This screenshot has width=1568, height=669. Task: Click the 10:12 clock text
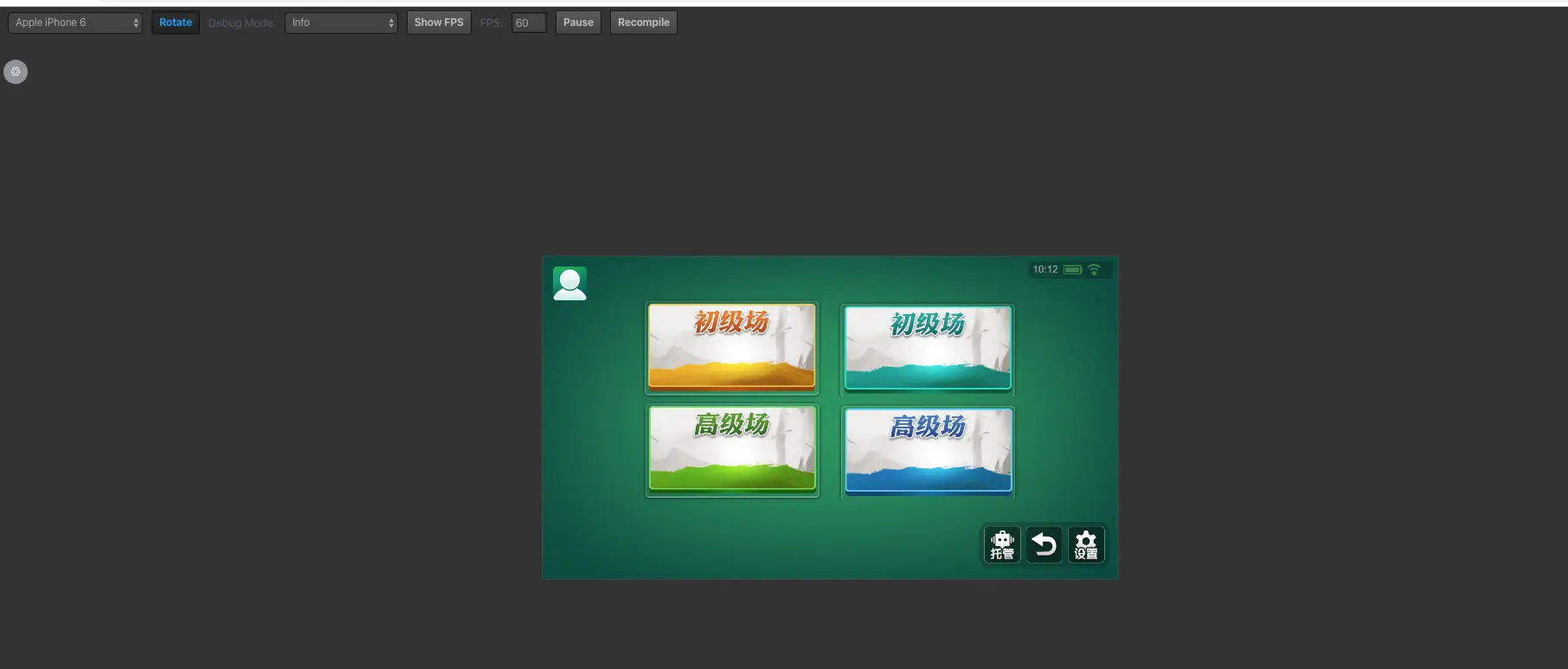coord(1045,270)
